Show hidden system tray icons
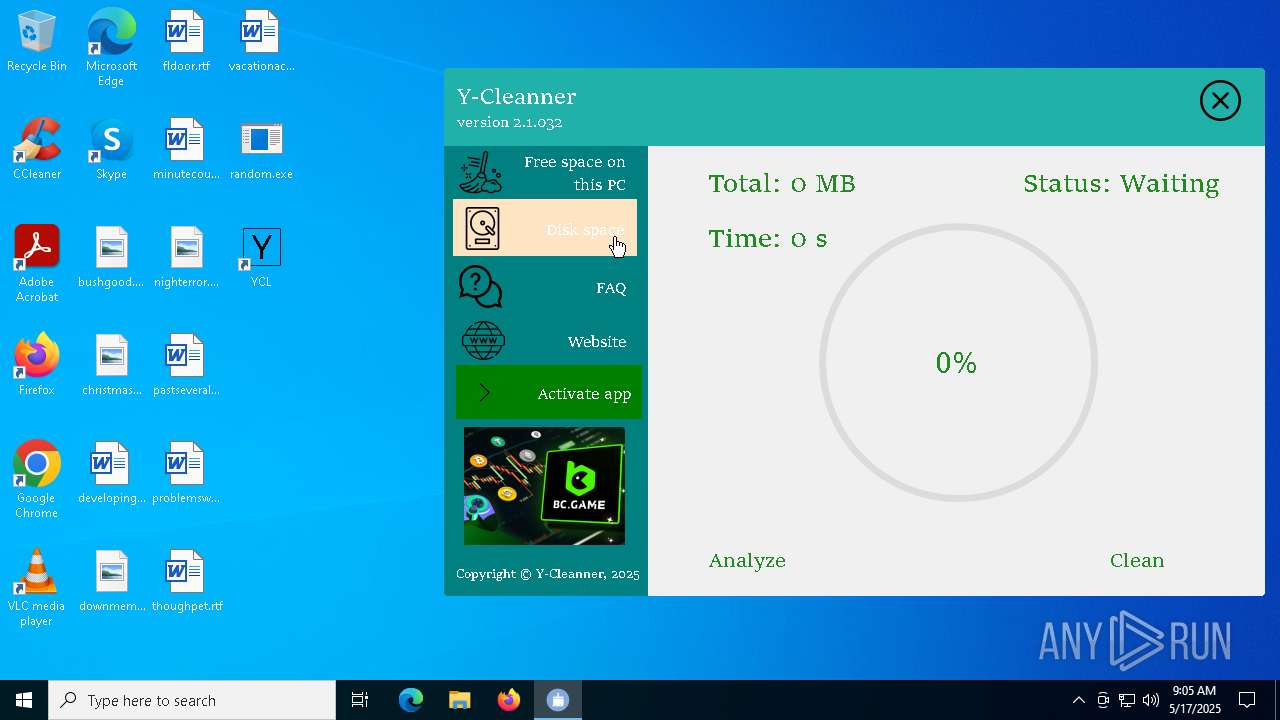The height and width of the screenshot is (720, 1280). pyautogui.click(x=1079, y=700)
